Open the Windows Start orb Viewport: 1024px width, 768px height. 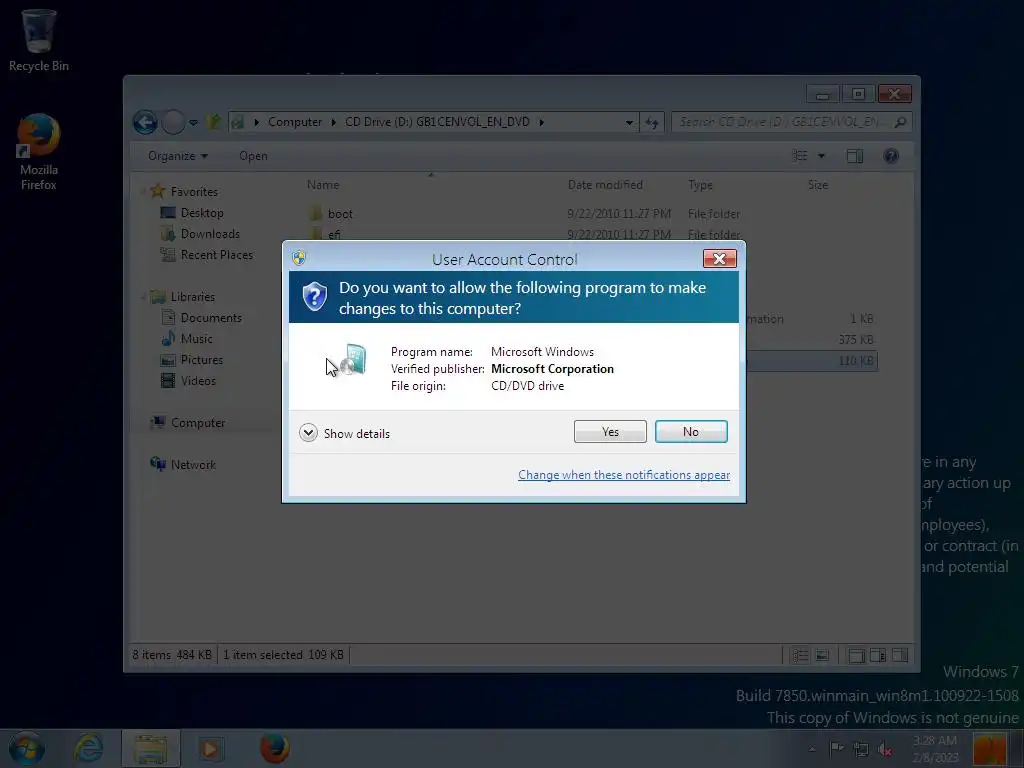[x=26, y=748]
